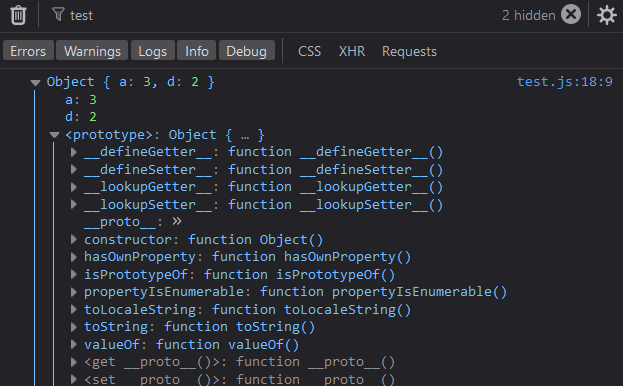Expand the __lookupGetter__ property
The width and height of the screenshot is (623, 386).
pos(74,187)
